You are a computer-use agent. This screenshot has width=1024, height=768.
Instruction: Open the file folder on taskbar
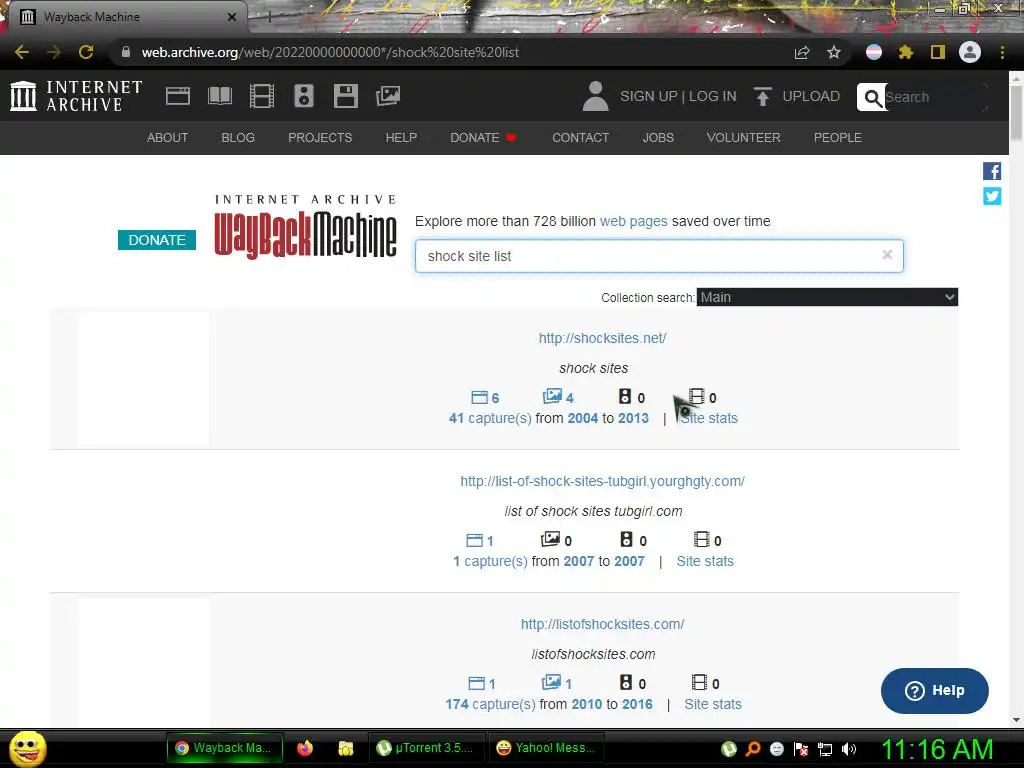click(345, 748)
